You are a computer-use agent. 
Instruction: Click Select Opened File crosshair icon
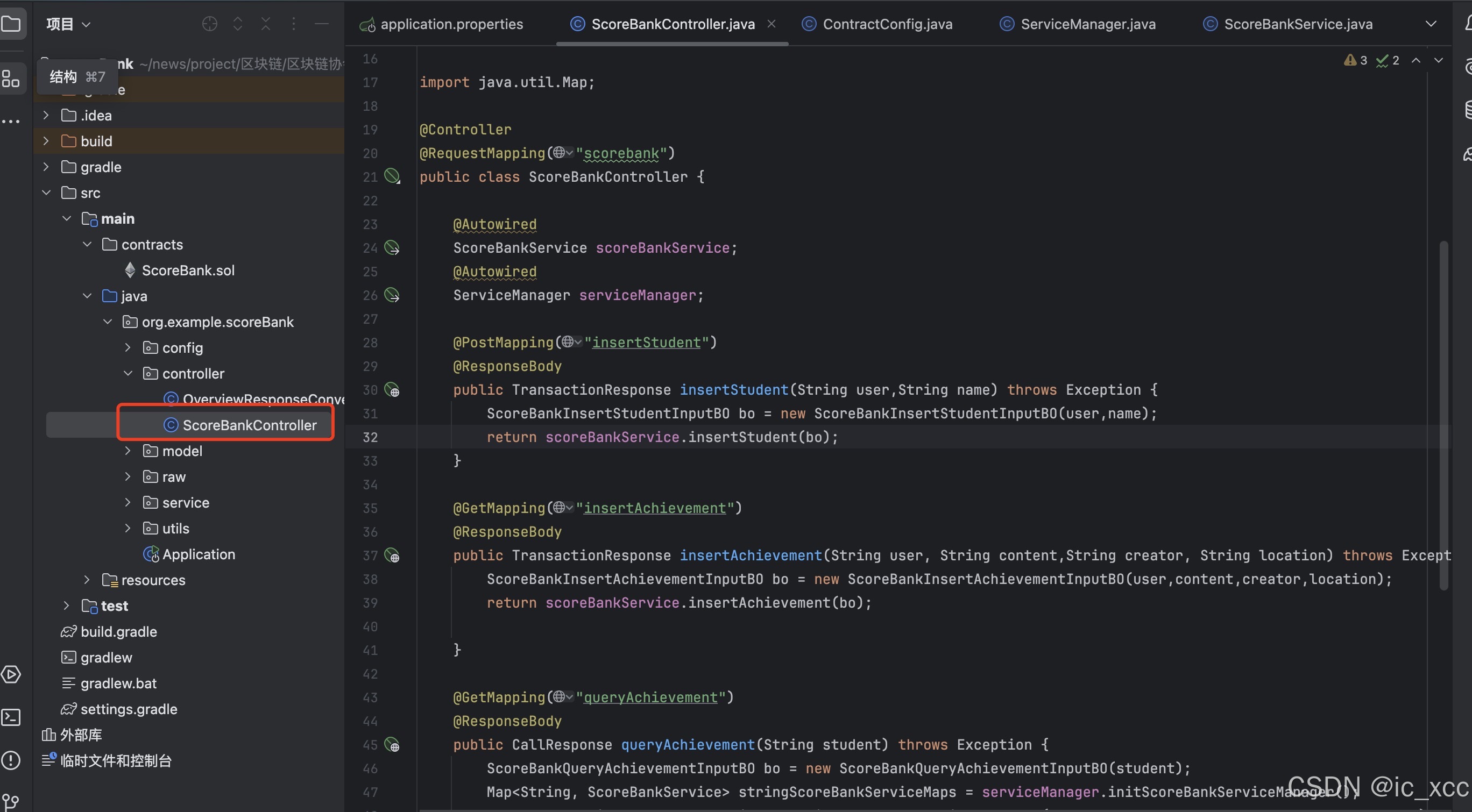pos(210,24)
